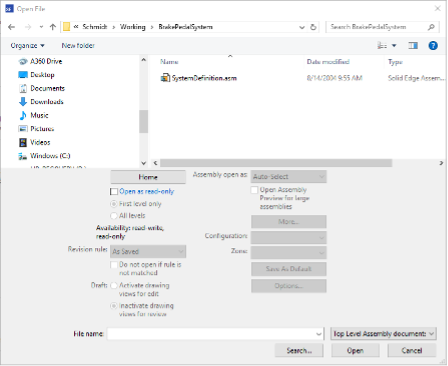
Task: Open Top Level Assembly documents filter
Action: point(383,334)
